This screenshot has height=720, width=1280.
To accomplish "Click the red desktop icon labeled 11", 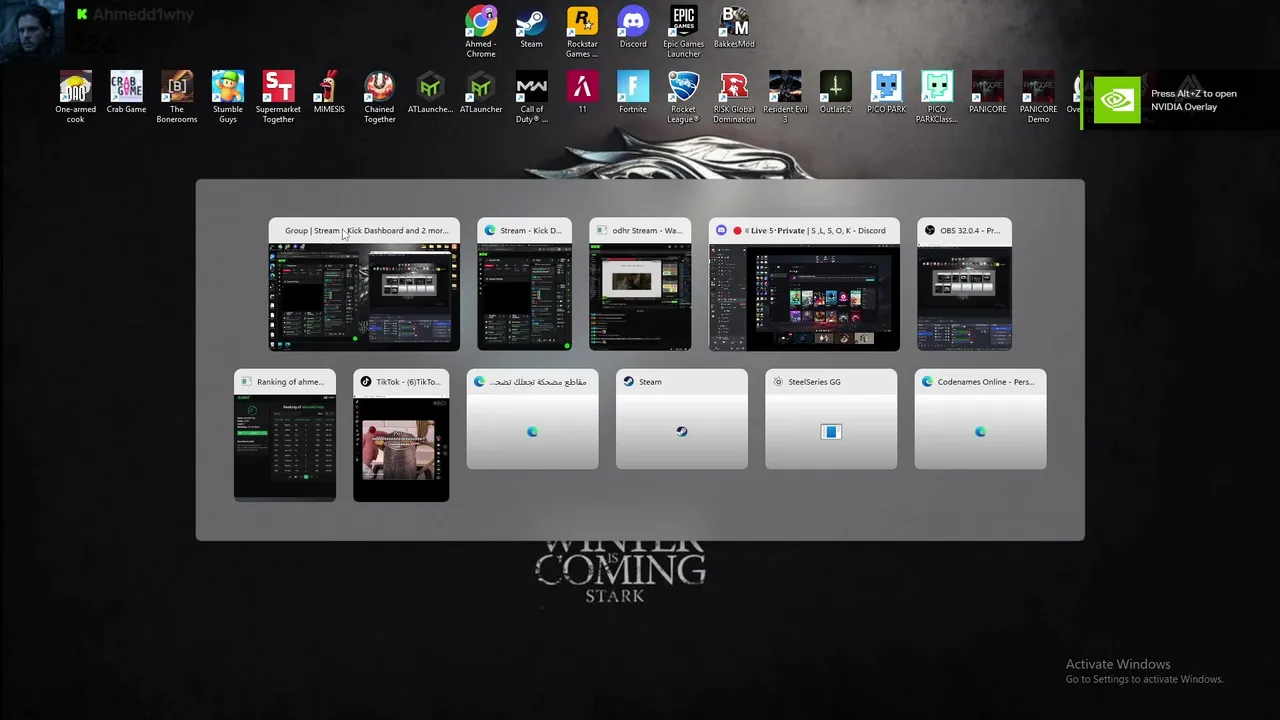I will (583, 92).
